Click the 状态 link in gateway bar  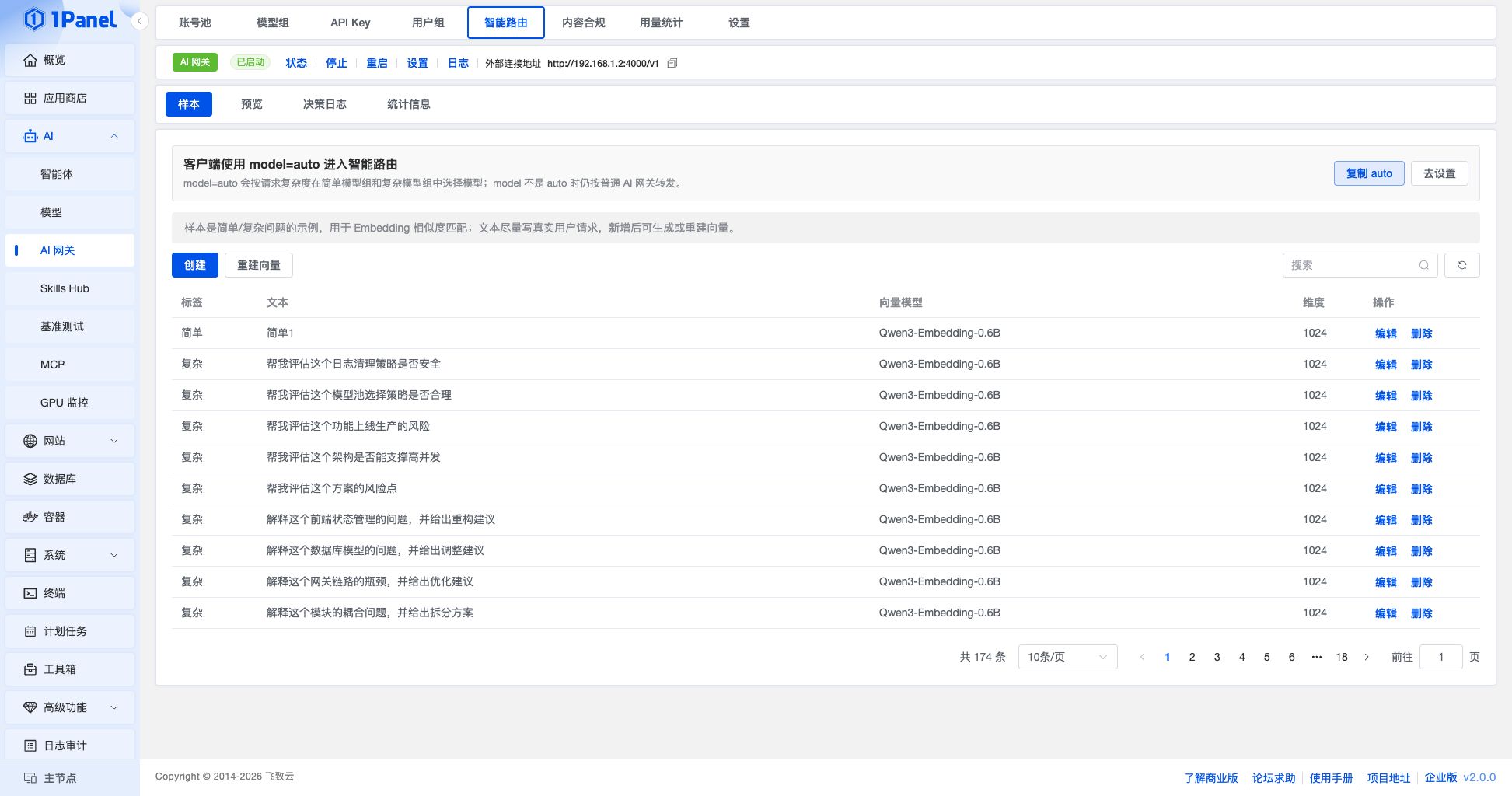(x=296, y=63)
